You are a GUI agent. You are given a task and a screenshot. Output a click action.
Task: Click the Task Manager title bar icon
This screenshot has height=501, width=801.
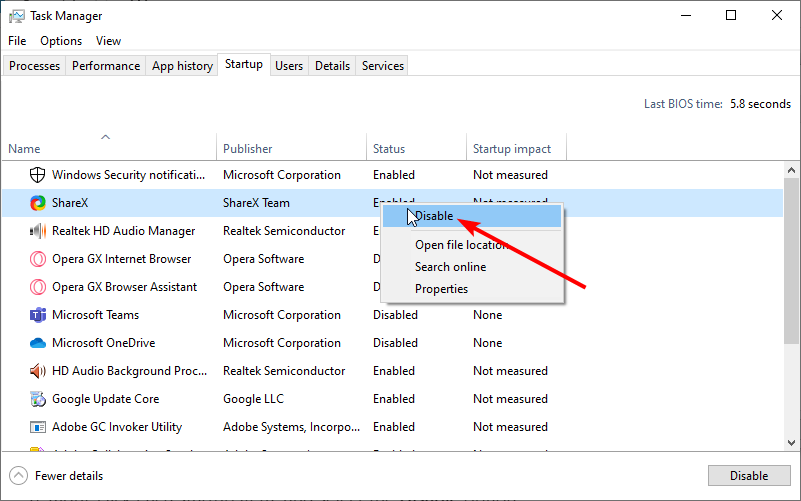pos(17,16)
